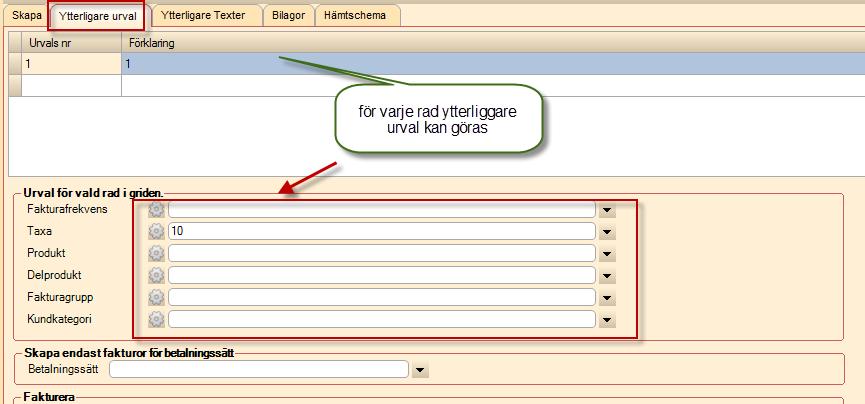Open the Betalningssätt dropdown arrow
Viewport: 865px width, 404px height.
(x=420, y=370)
